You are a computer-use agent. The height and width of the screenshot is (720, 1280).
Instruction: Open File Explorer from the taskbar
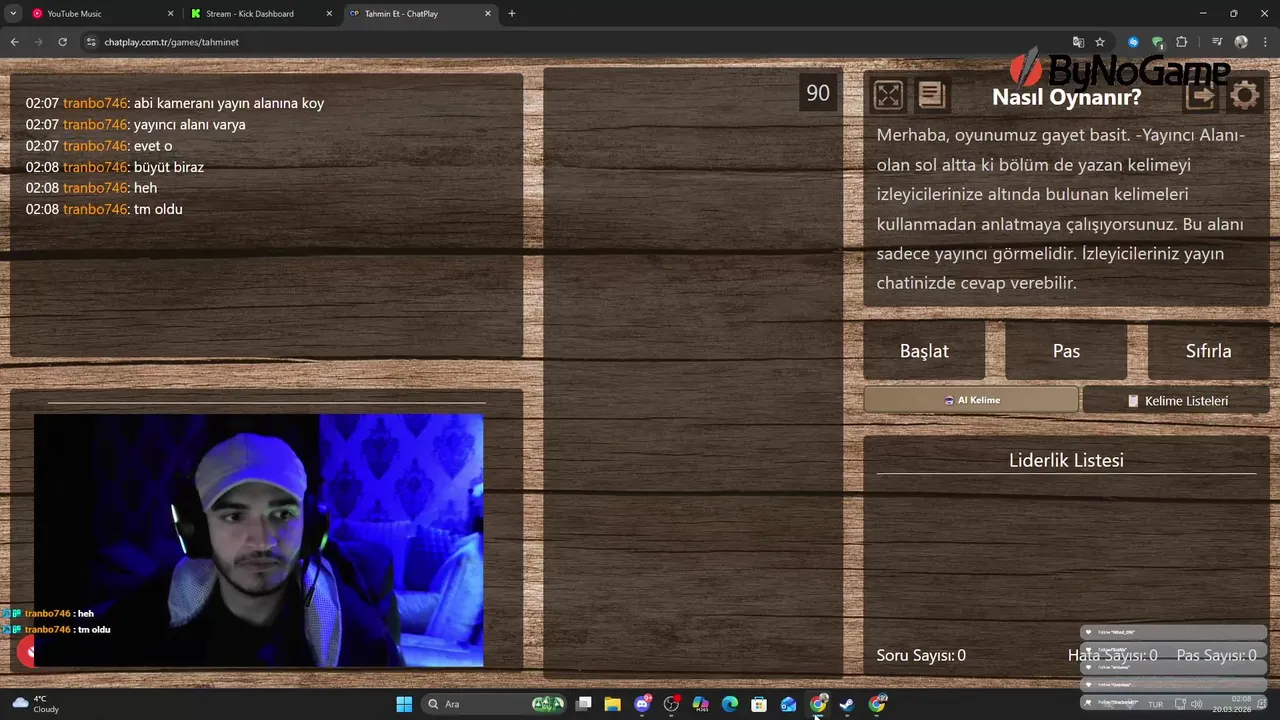point(612,704)
